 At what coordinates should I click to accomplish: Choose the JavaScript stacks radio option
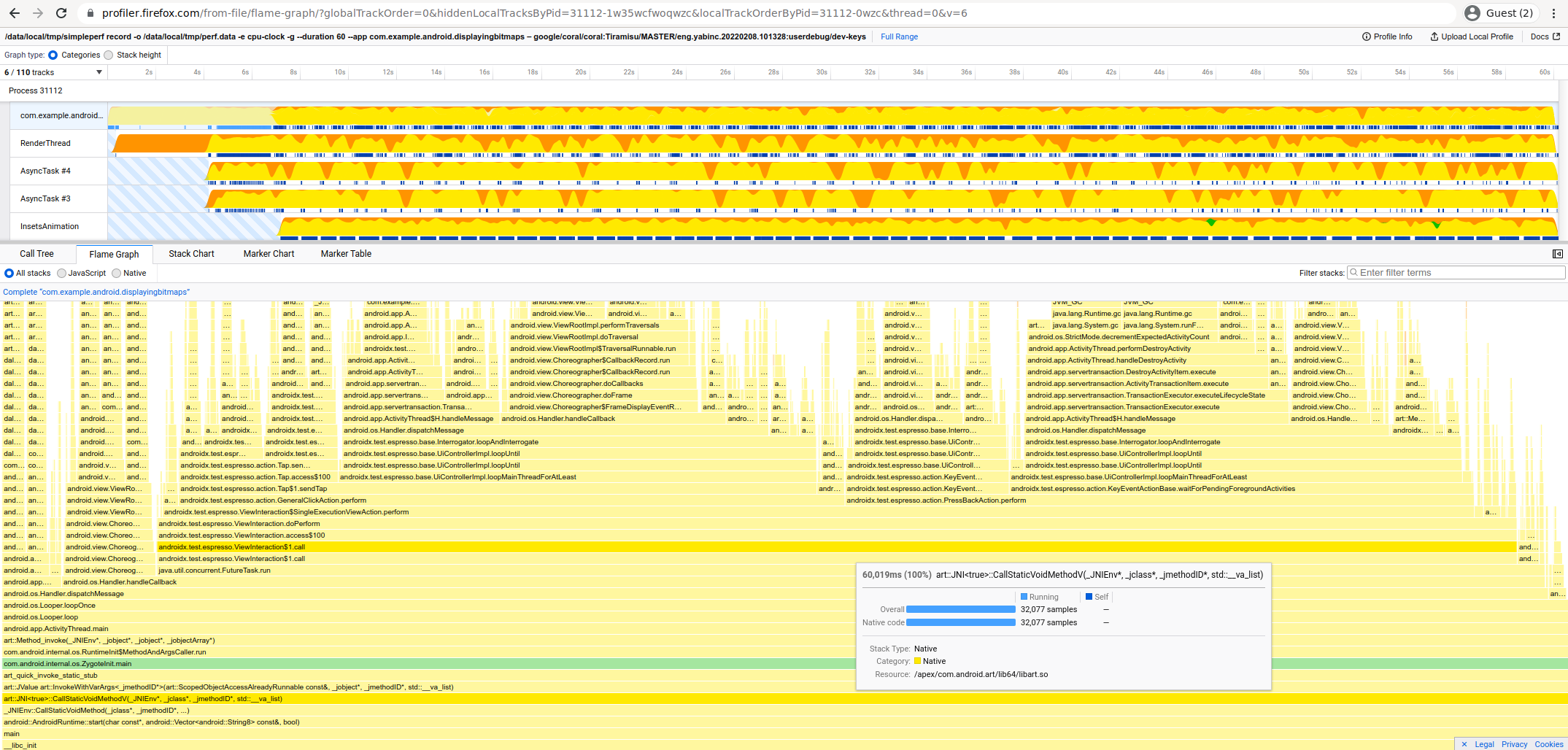pos(62,273)
